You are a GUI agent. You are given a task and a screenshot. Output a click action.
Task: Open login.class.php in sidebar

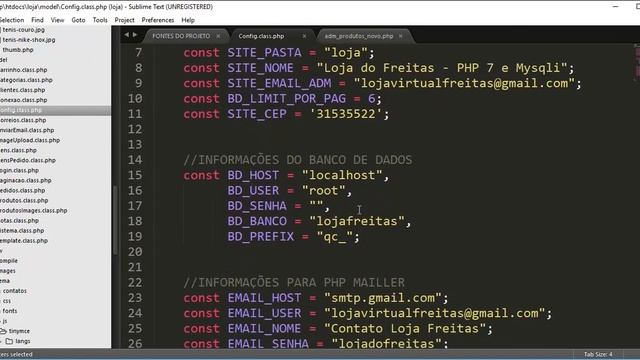click(x=19, y=170)
